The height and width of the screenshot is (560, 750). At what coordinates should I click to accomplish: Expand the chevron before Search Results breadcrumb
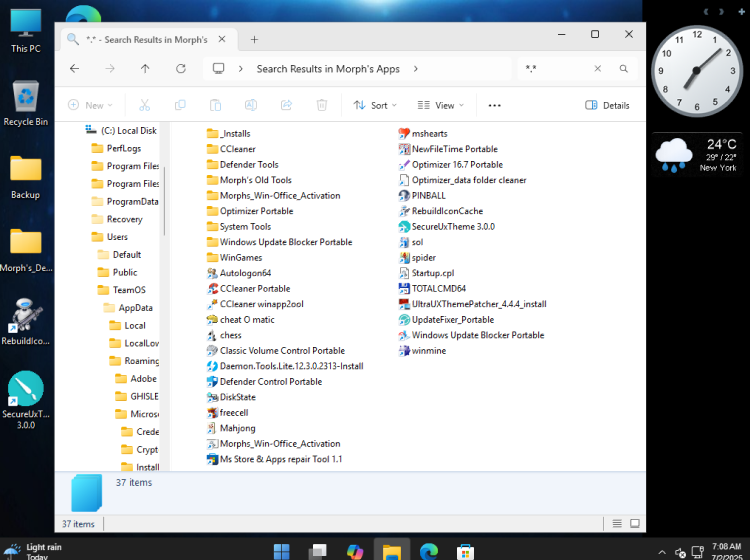click(241, 69)
